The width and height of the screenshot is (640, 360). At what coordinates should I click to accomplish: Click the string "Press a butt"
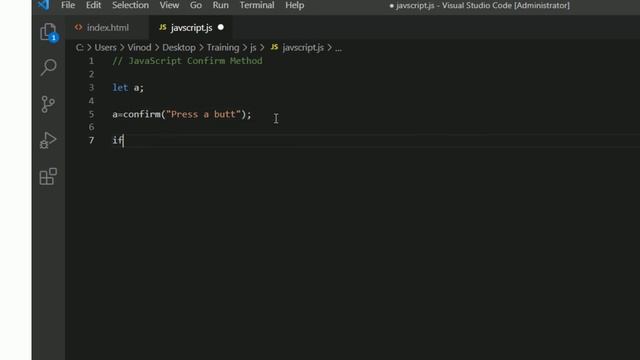tap(203, 114)
